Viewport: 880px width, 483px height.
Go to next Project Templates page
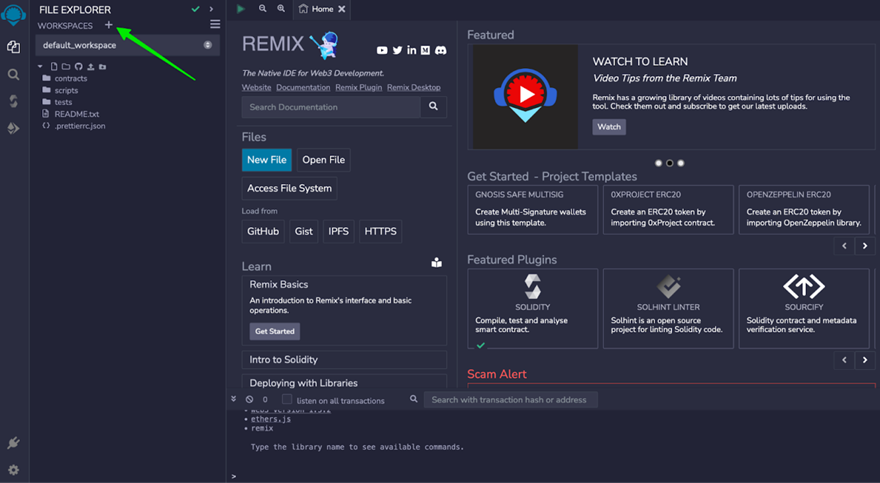(x=865, y=246)
